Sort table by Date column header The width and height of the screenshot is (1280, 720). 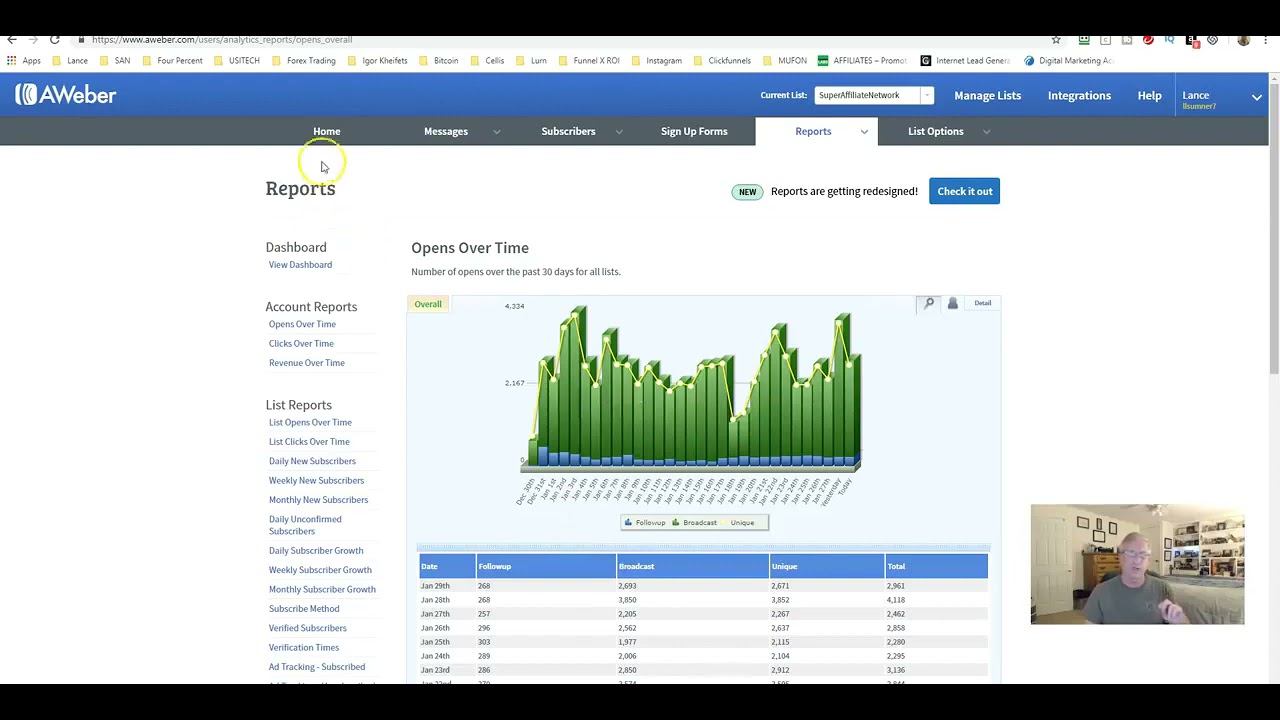coord(447,566)
